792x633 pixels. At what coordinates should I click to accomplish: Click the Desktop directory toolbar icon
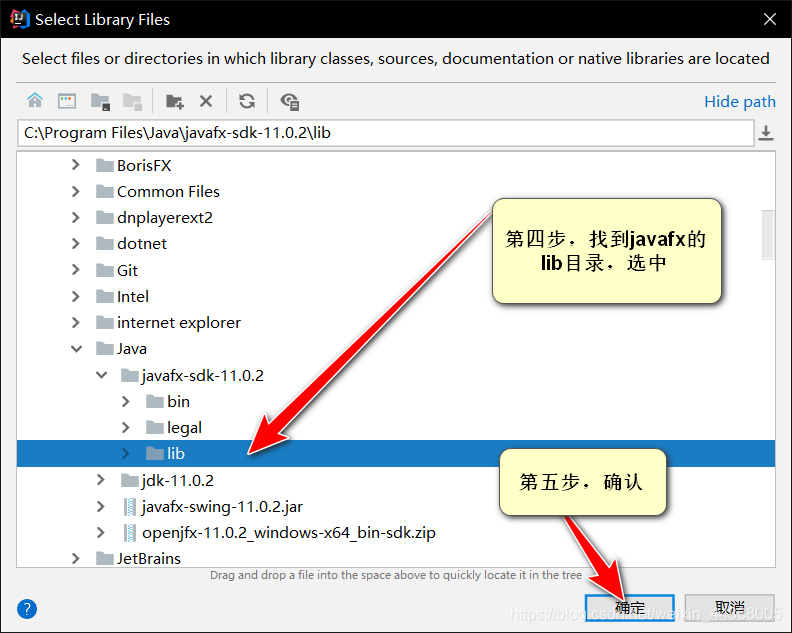67,101
